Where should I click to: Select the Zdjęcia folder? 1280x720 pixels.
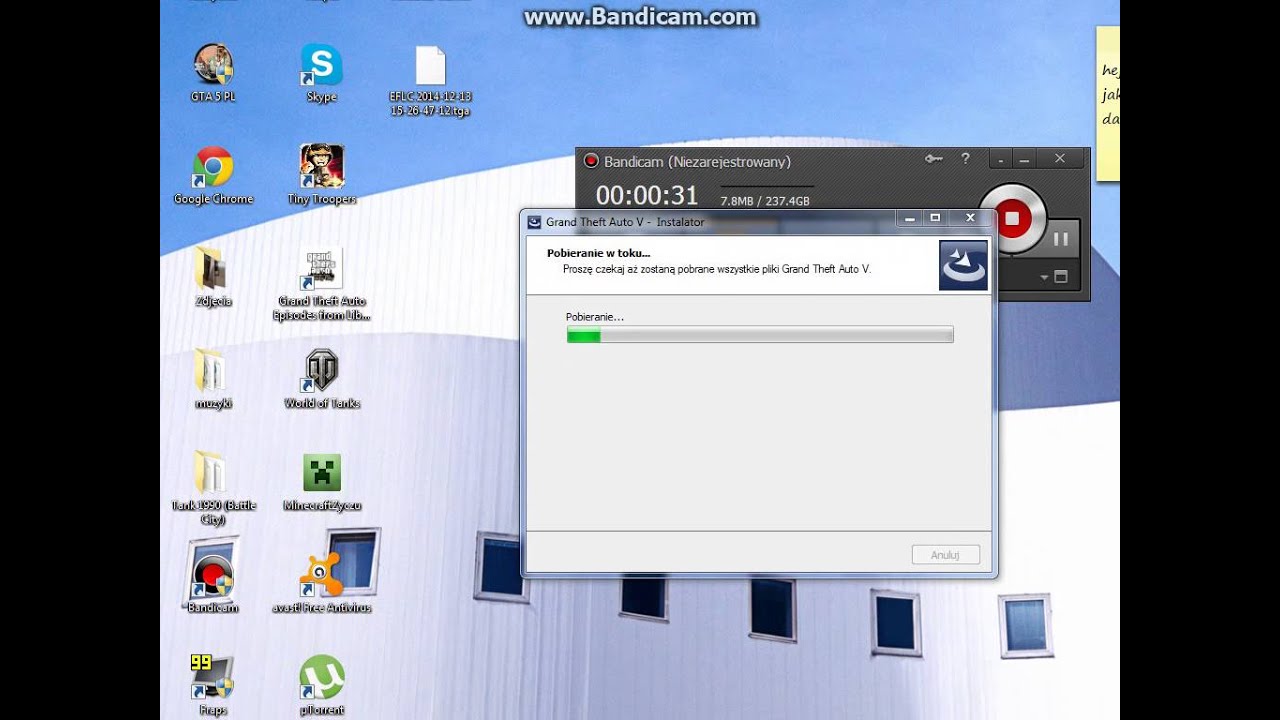click(213, 277)
